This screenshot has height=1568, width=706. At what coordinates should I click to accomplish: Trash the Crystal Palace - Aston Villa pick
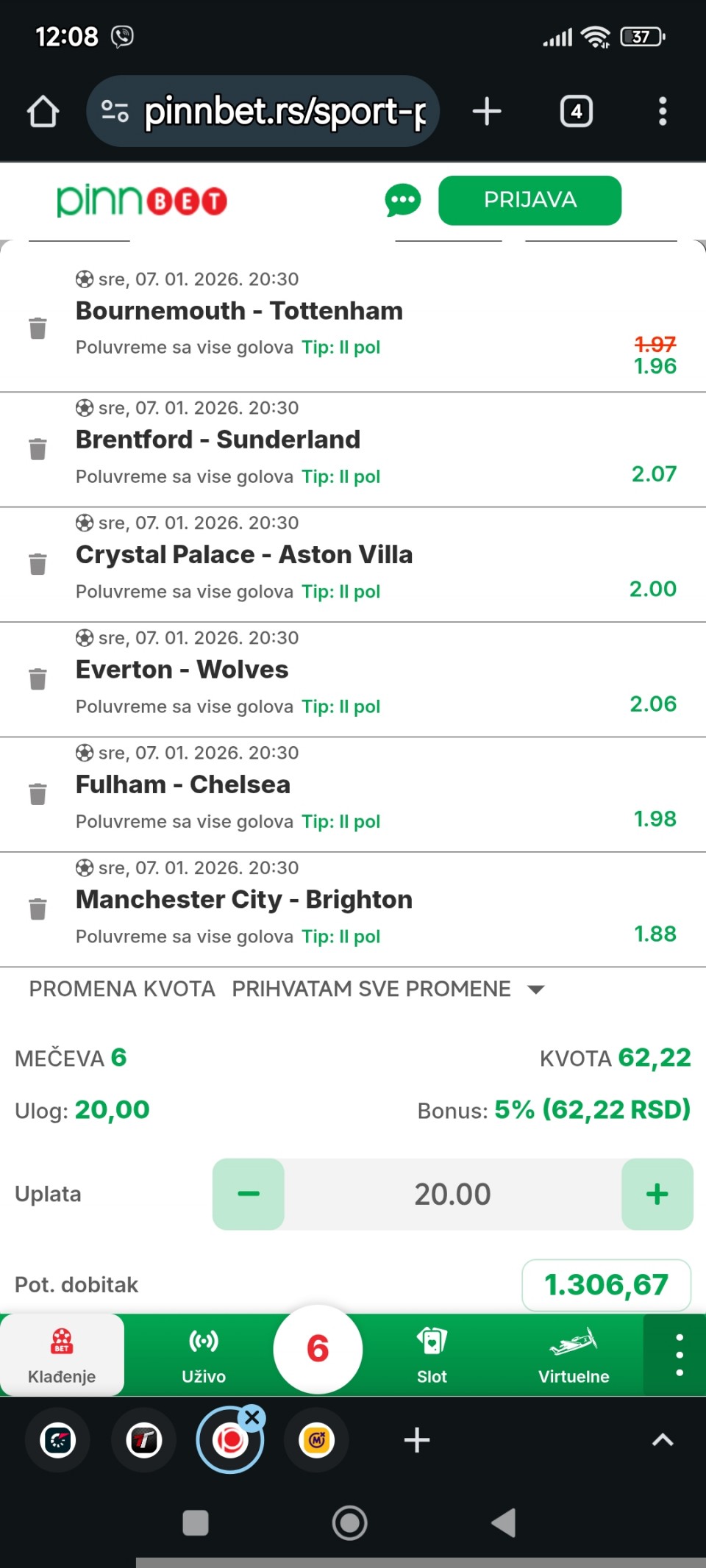pyautogui.click(x=38, y=564)
